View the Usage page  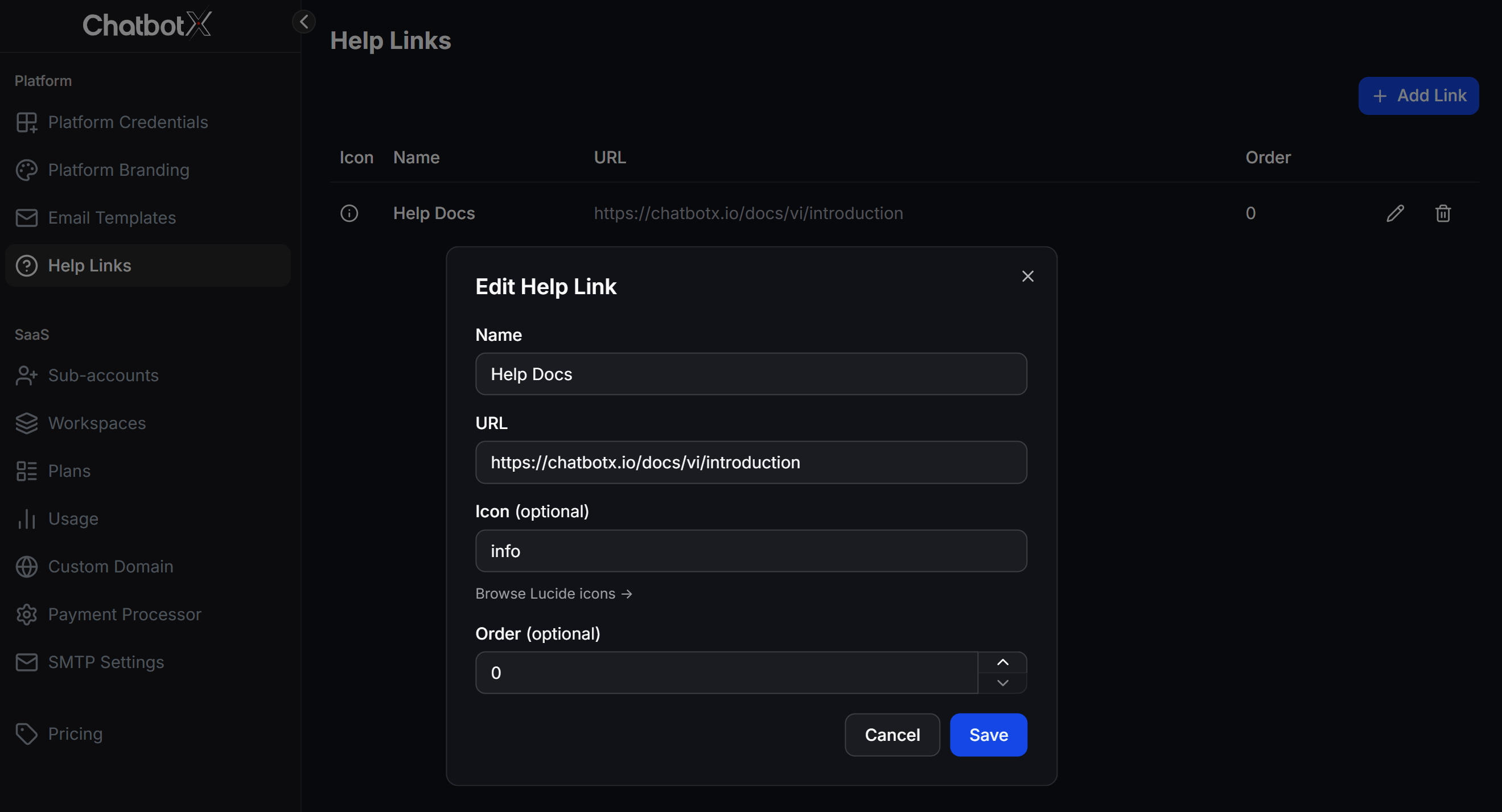(x=148, y=519)
